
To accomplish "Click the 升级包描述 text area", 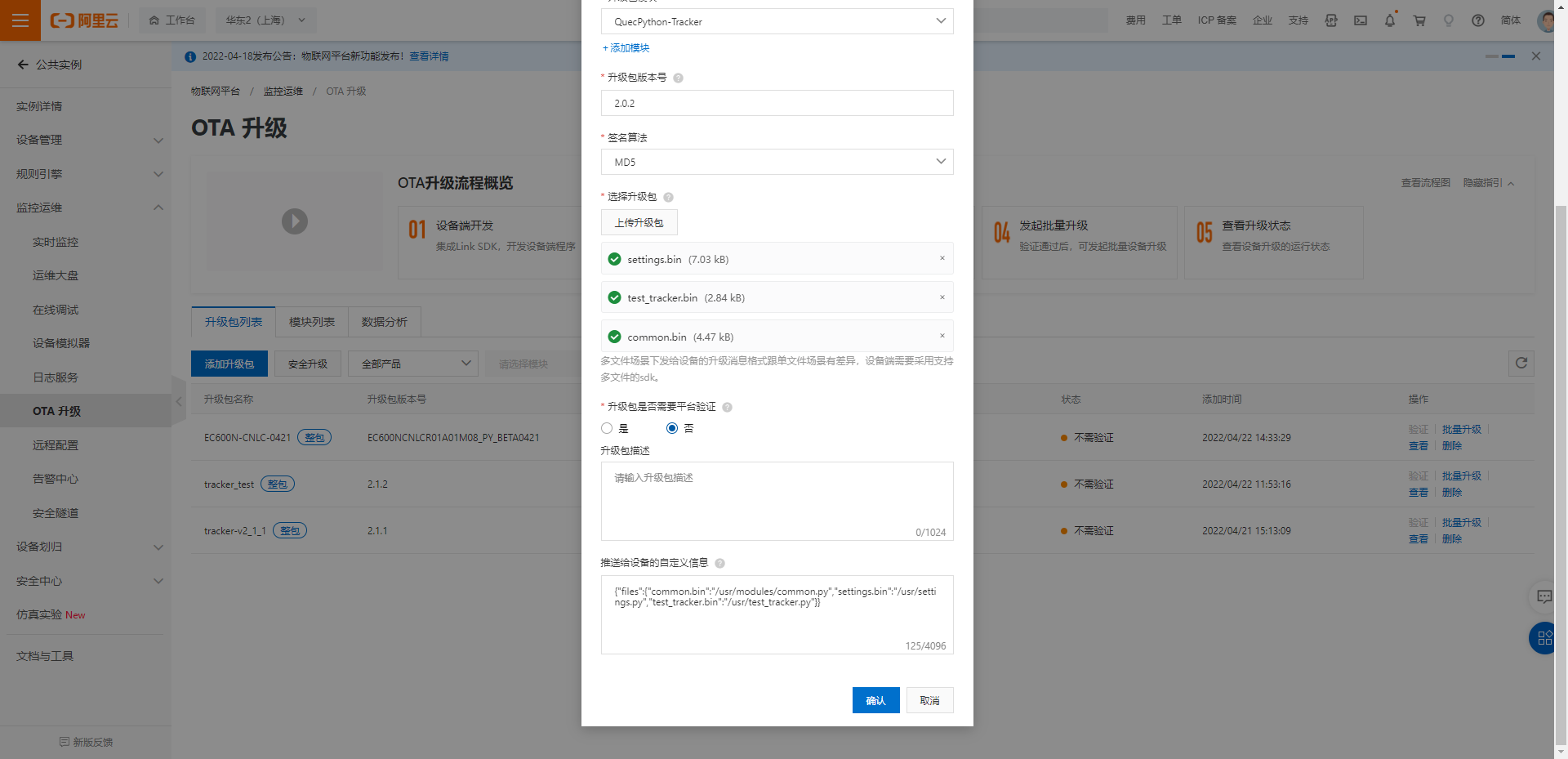I will [777, 500].
